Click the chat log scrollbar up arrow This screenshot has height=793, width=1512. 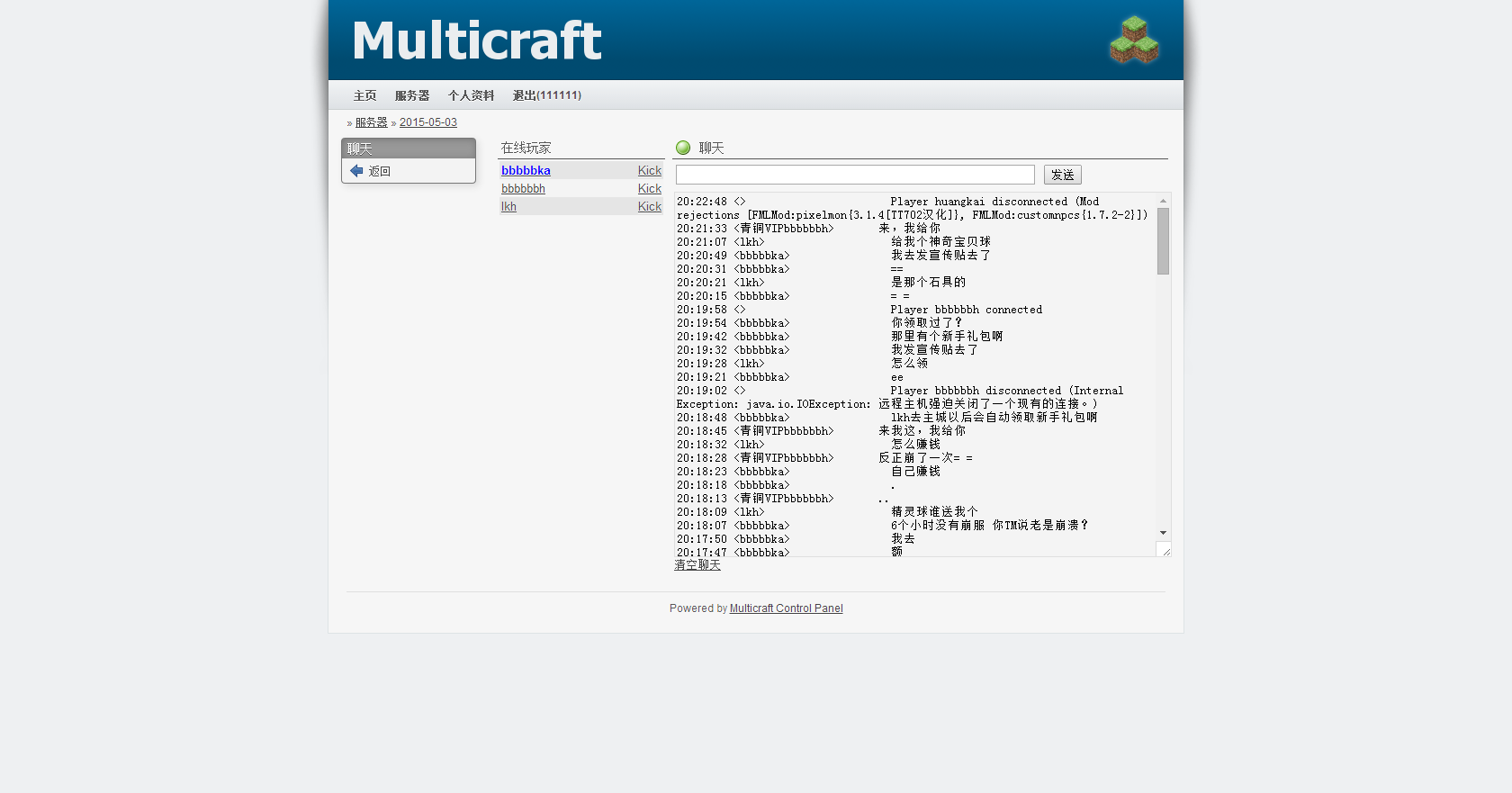[1163, 201]
